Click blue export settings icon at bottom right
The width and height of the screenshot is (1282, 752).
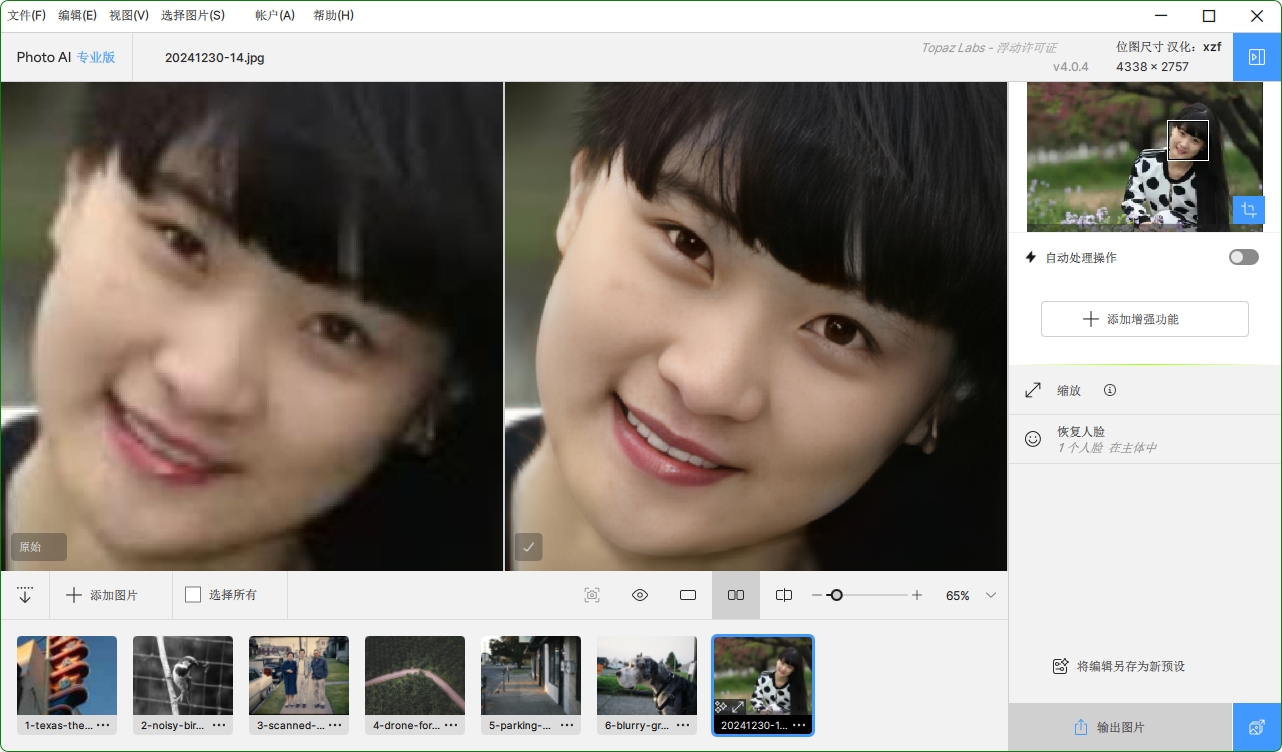(1257, 727)
